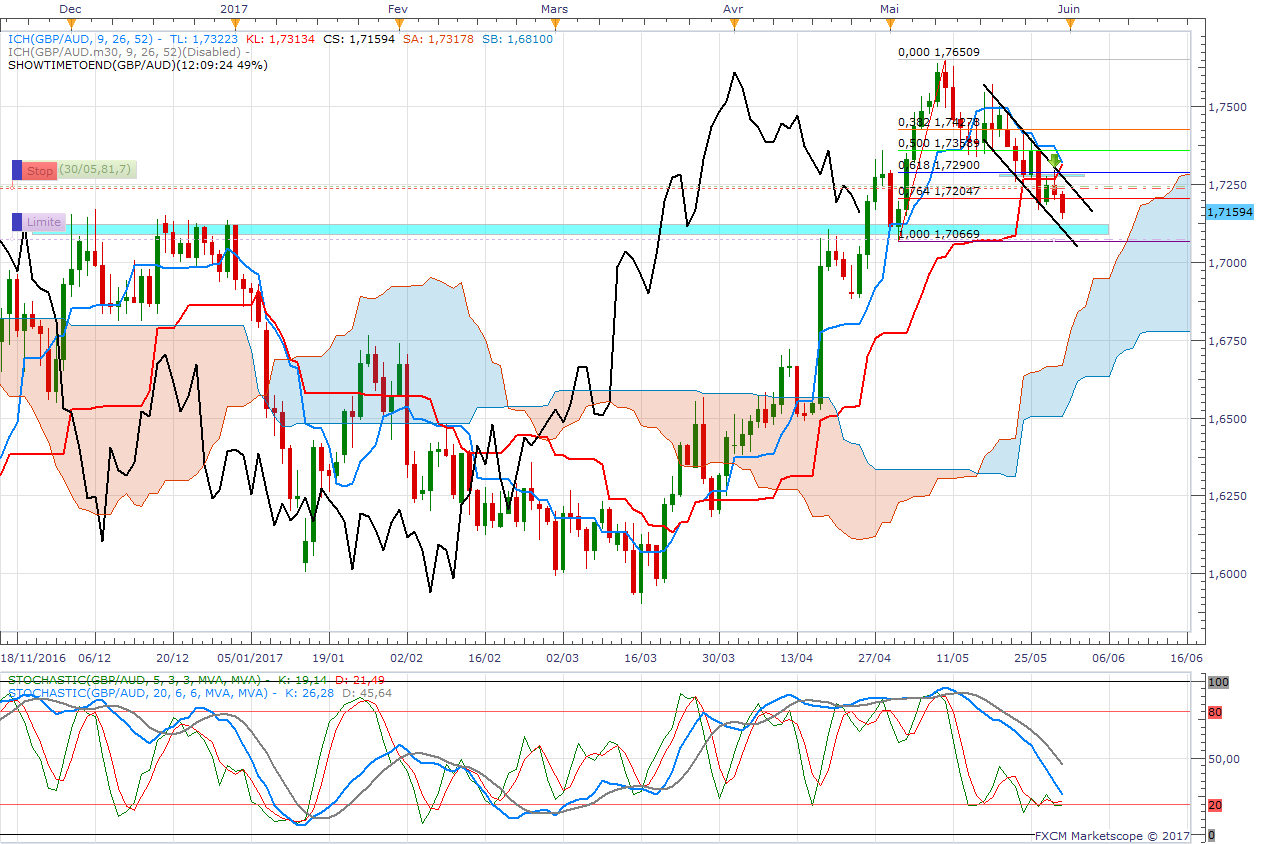Click the orange marker under Avr
Viewport: 1263px width, 844px height.
click(x=733, y=24)
